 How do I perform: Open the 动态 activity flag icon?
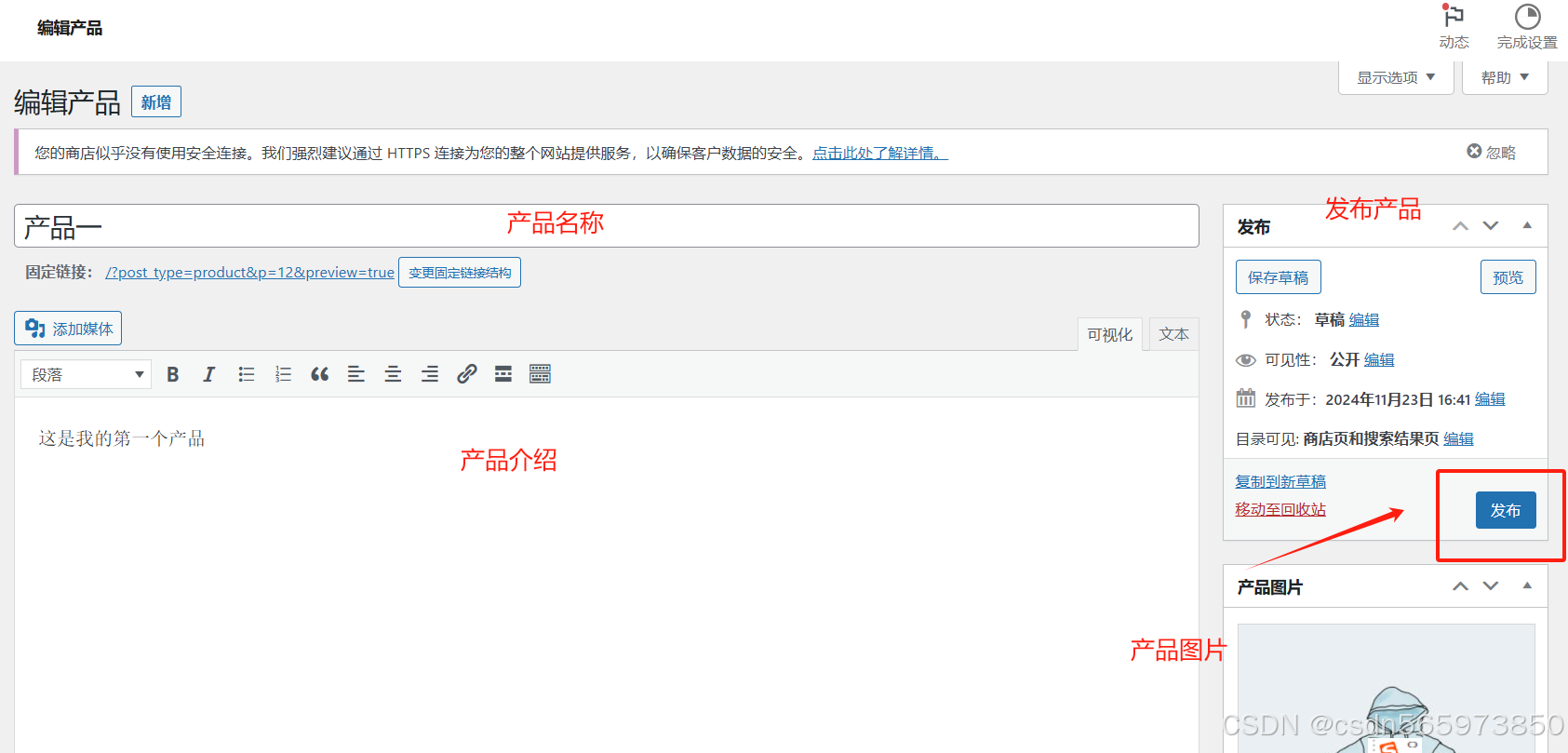point(1454,17)
